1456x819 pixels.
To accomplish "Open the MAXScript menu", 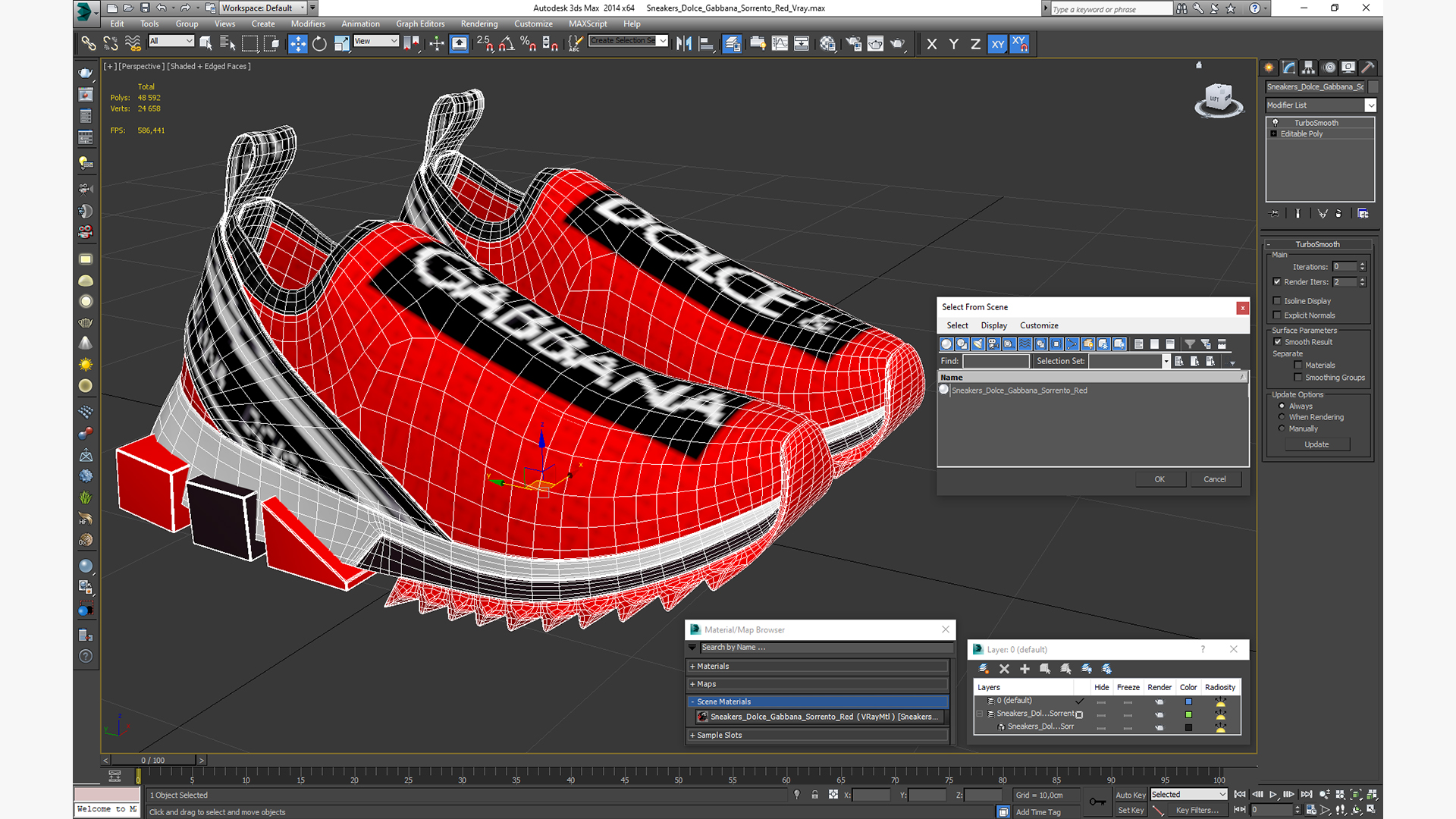I will click(588, 24).
